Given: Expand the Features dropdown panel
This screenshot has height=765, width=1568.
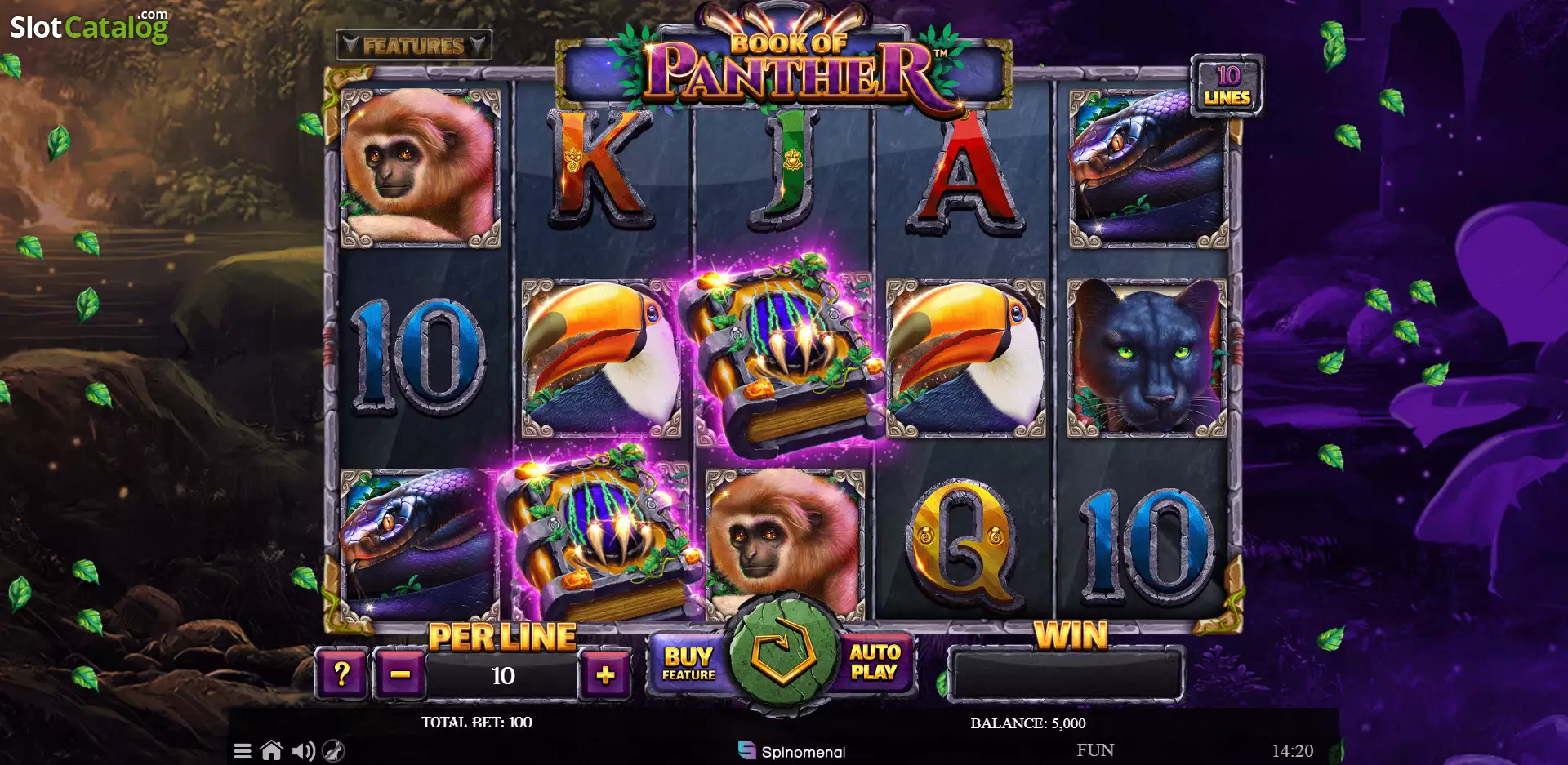Looking at the screenshot, I should pos(414,45).
